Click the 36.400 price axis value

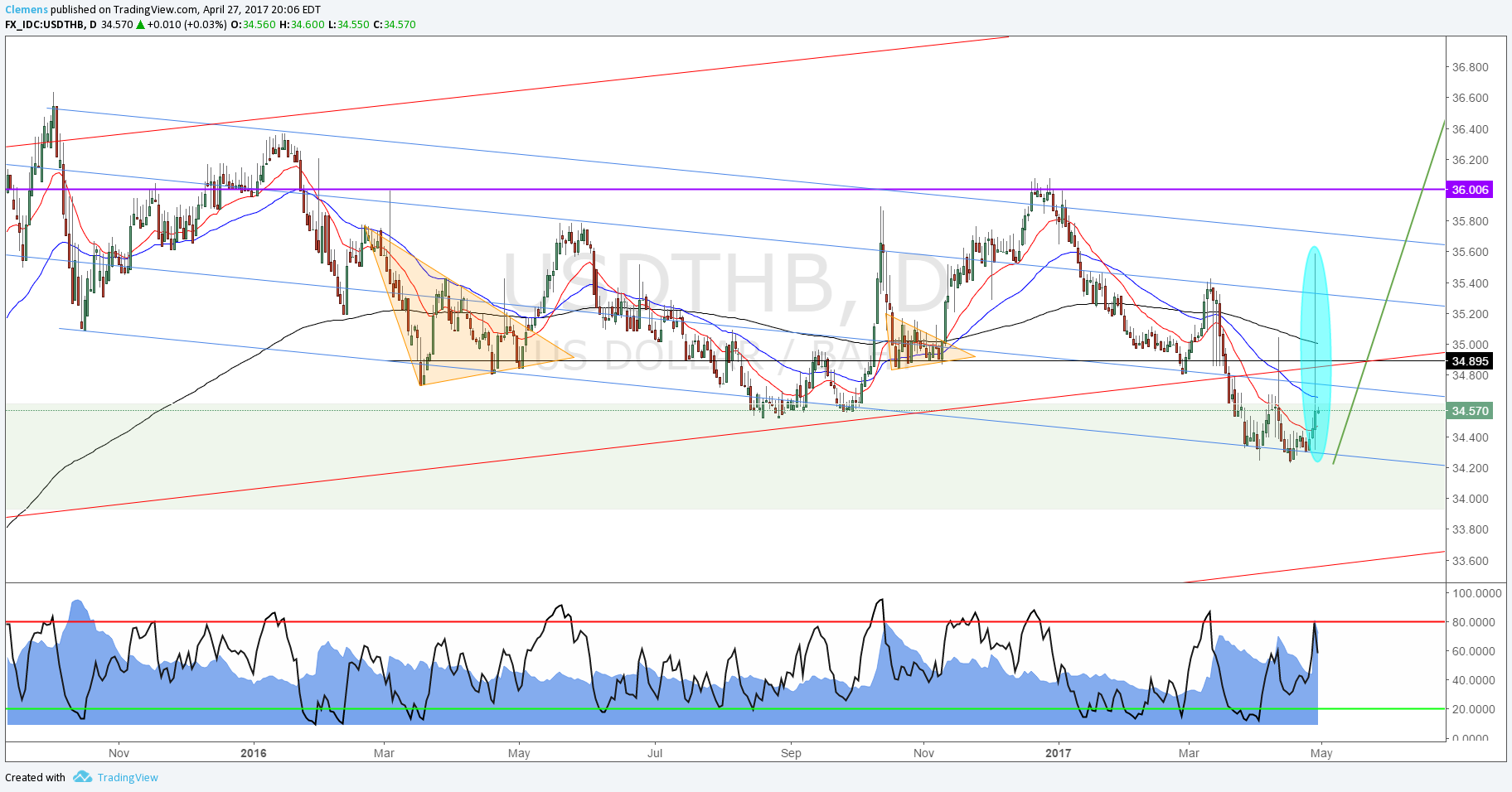[x=1470, y=129]
